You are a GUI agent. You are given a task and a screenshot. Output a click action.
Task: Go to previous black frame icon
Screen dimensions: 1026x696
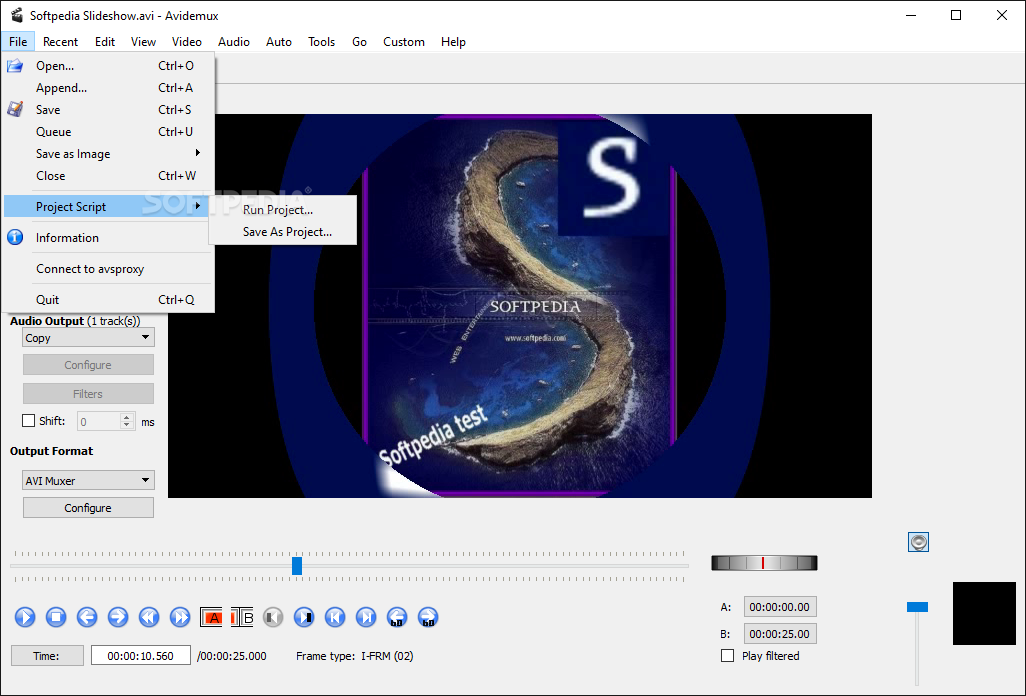click(273, 617)
